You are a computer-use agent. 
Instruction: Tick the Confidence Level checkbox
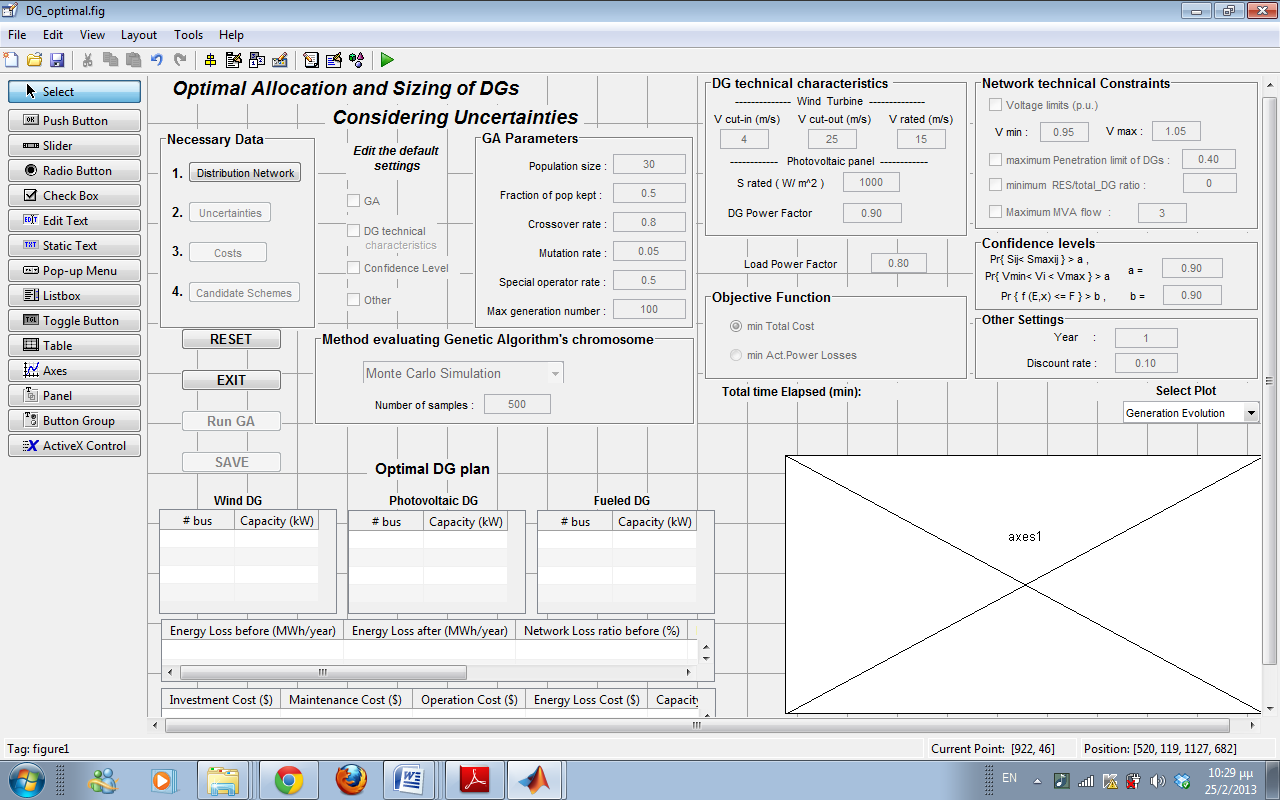(x=353, y=268)
